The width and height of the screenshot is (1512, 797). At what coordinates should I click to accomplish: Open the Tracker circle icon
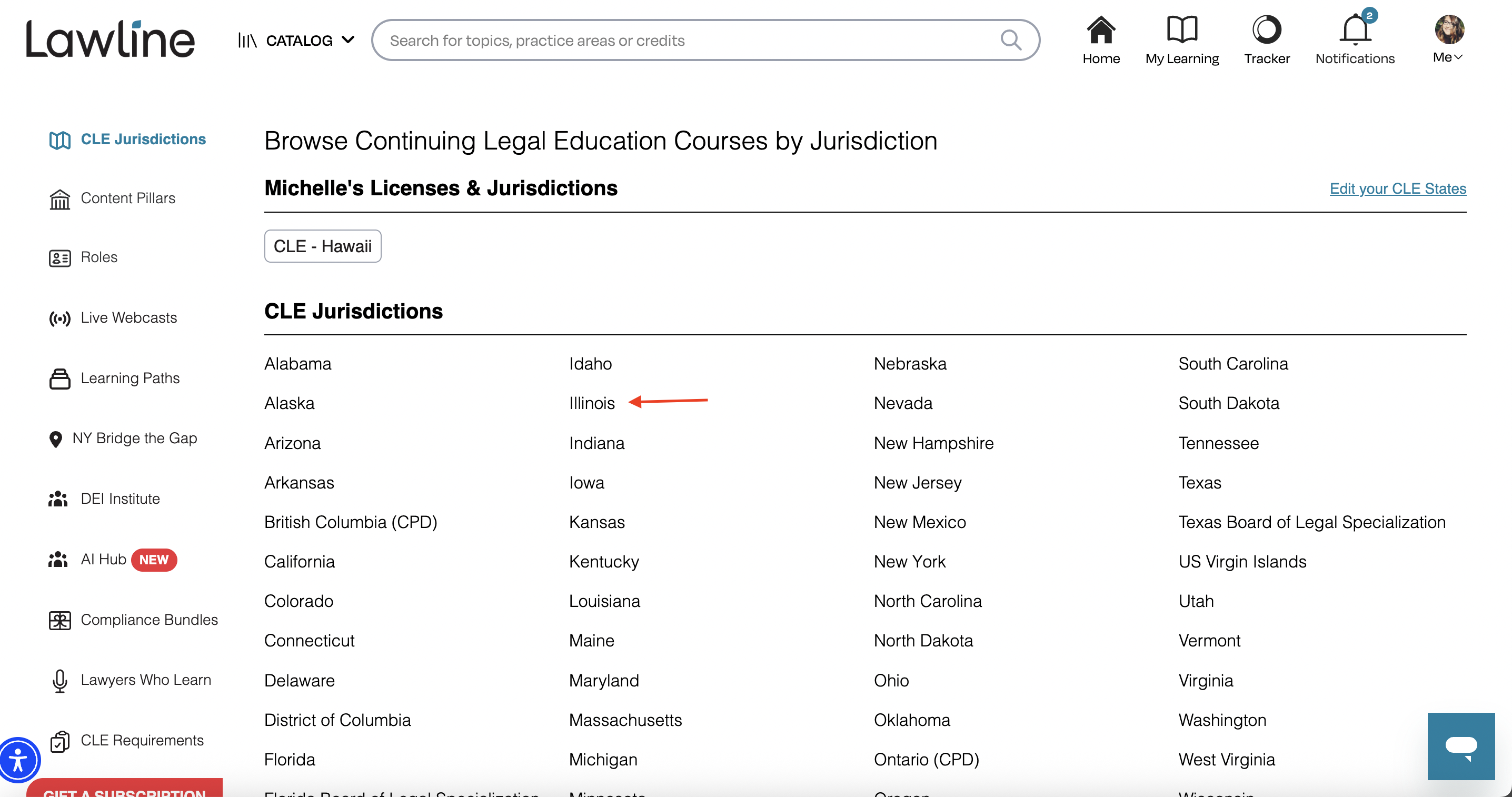(x=1267, y=30)
